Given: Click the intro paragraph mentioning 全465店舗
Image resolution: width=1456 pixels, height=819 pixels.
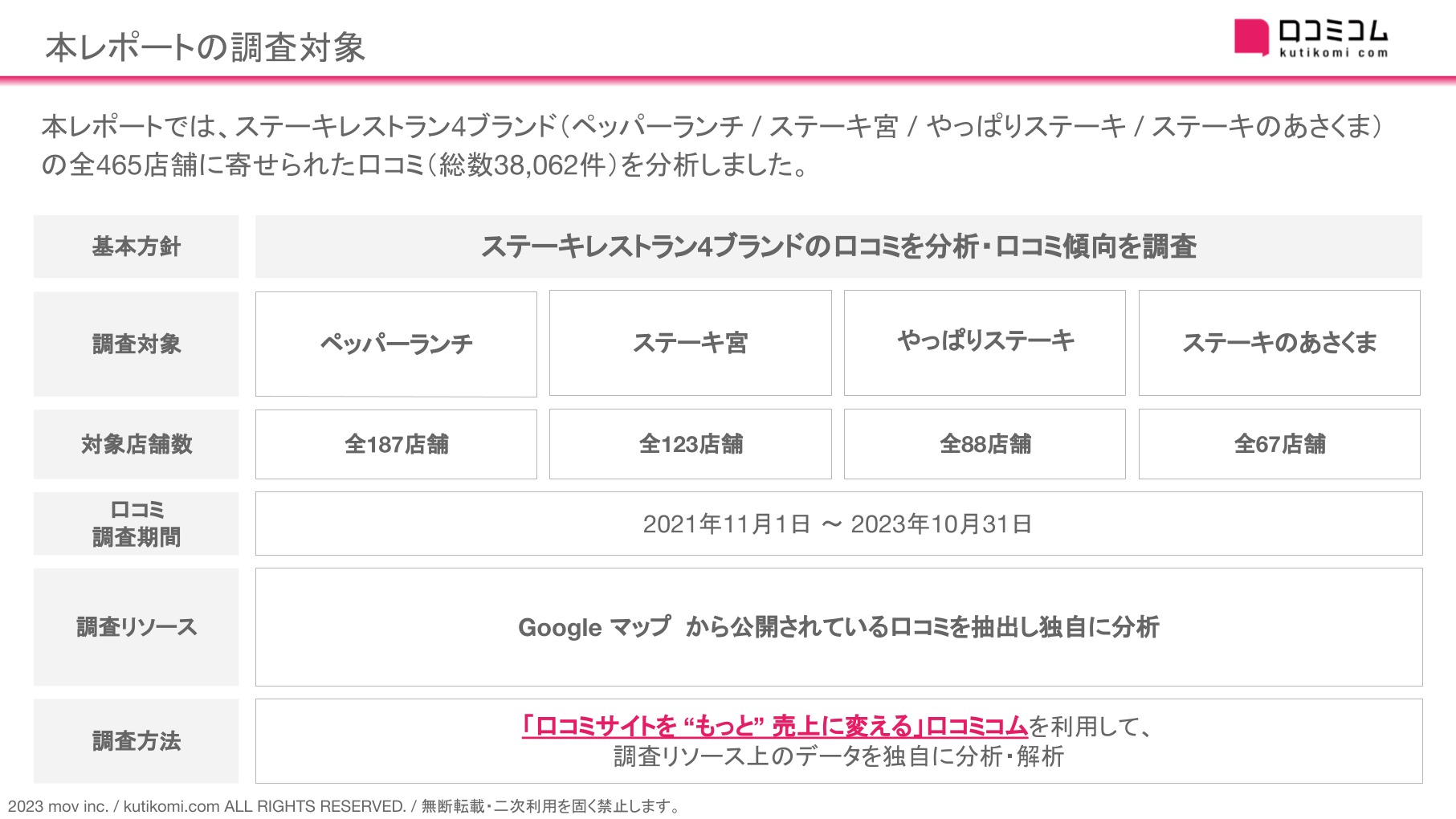Looking at the screenshot, I should tap(712, 145).
